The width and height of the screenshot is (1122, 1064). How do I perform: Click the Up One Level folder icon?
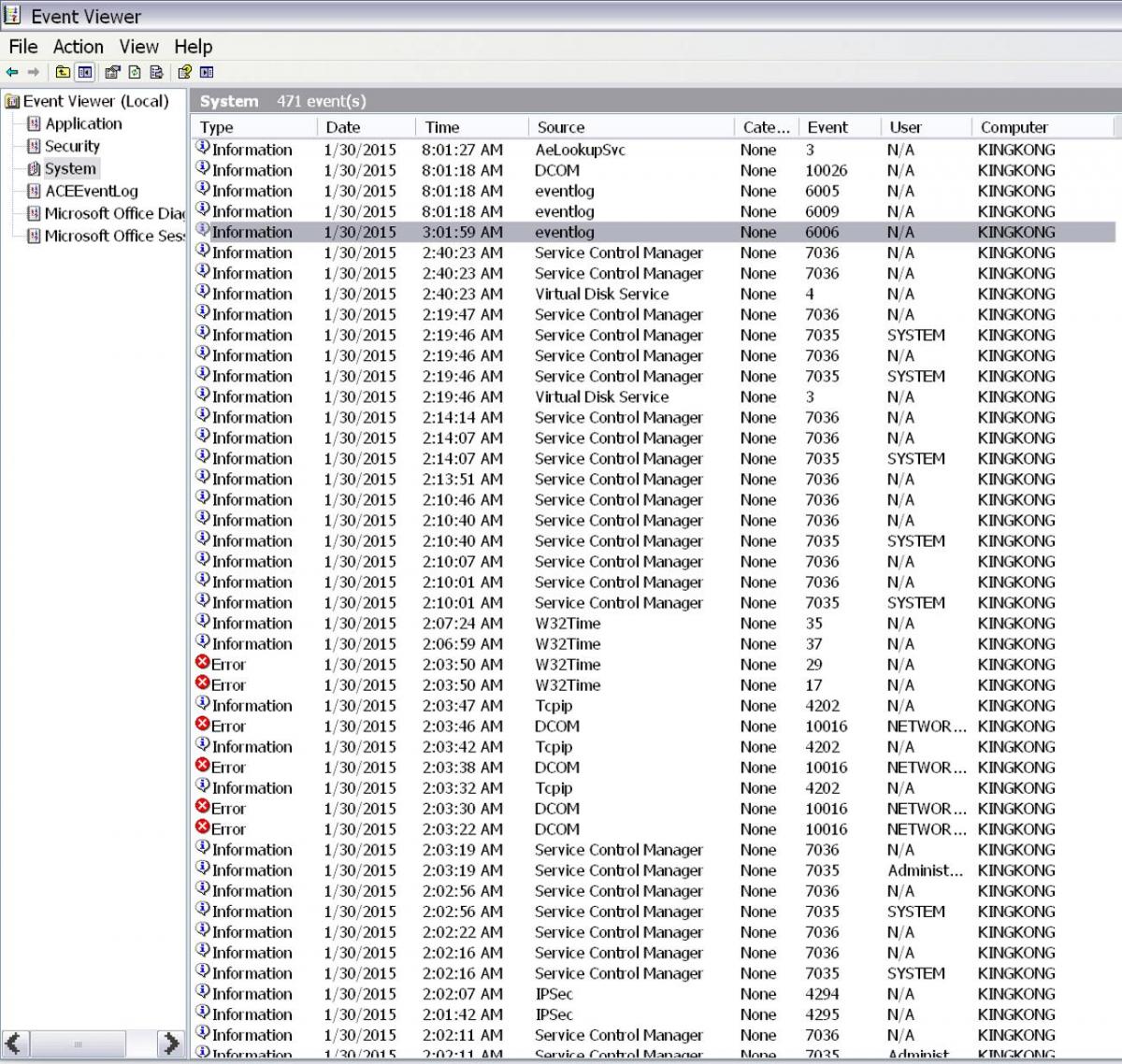[63, 72]
